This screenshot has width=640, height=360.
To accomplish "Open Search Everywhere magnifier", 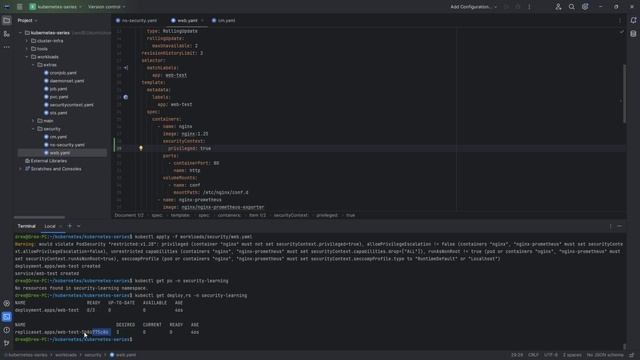I will [x=571, y=7].
